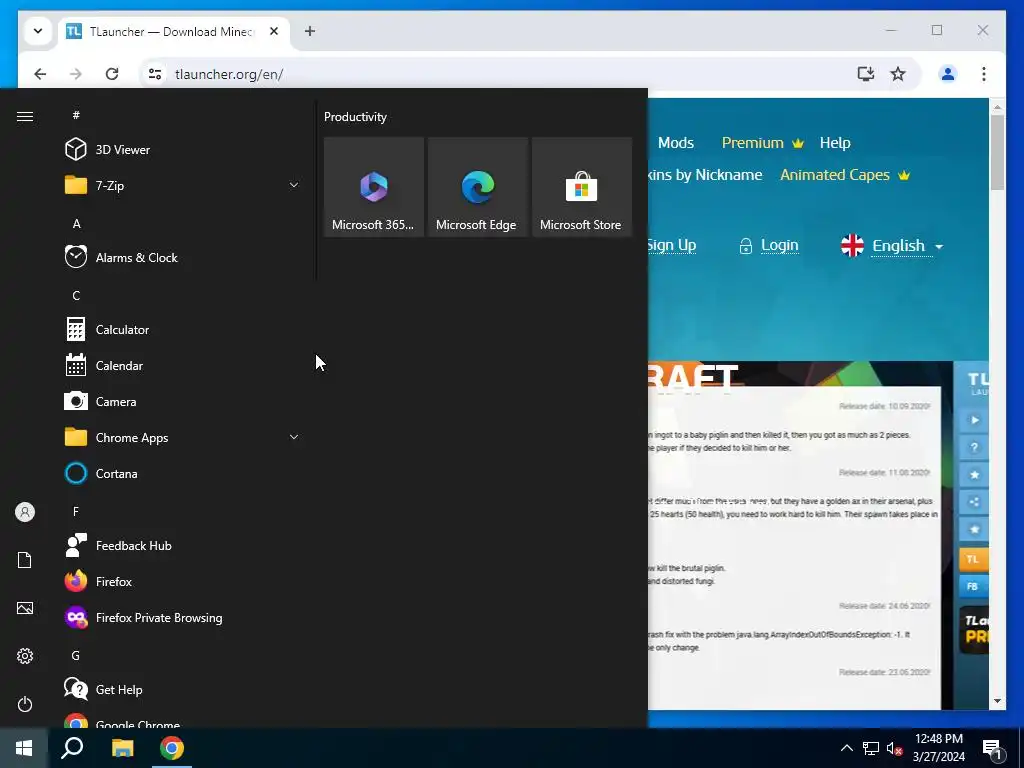The image size is (1024, 768).
Task: Click the play icon on TLauncher sidebar
Action: click(x=974, y=420)
